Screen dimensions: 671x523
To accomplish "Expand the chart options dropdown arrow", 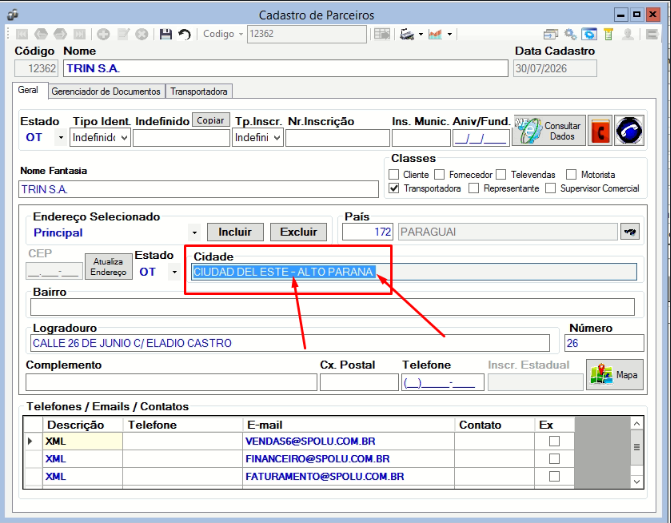I will tap(449, 34).
